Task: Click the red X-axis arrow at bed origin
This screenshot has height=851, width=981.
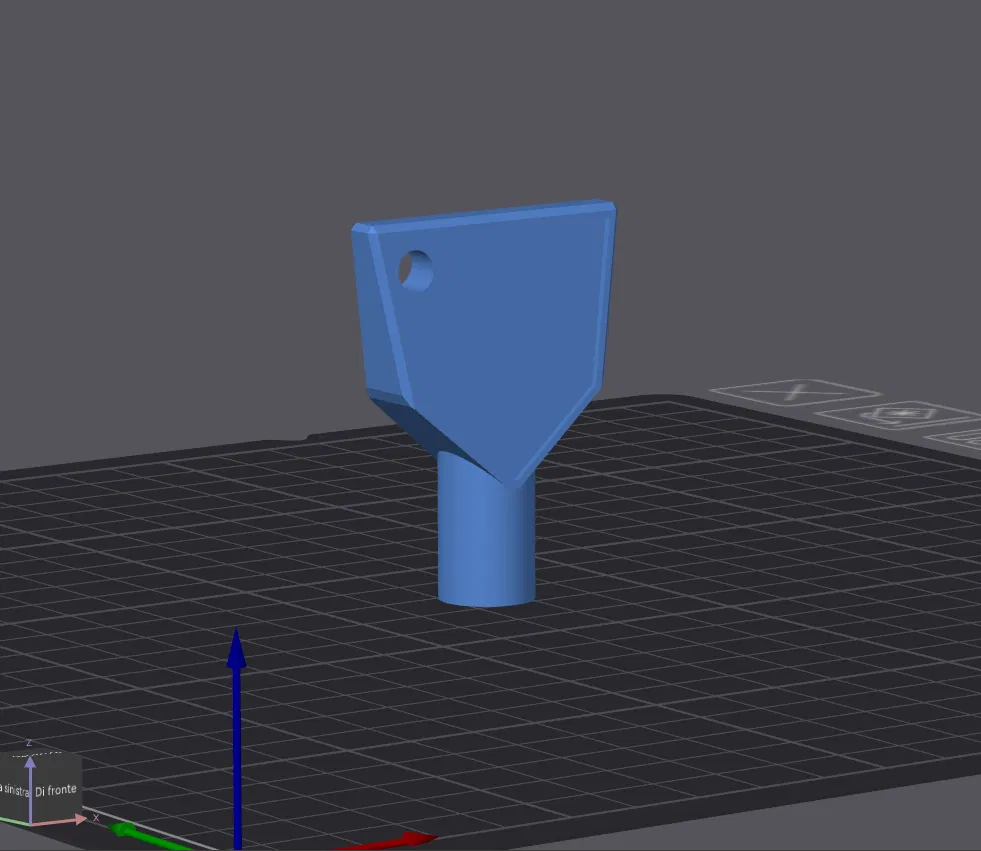Action: pos(388,842)
